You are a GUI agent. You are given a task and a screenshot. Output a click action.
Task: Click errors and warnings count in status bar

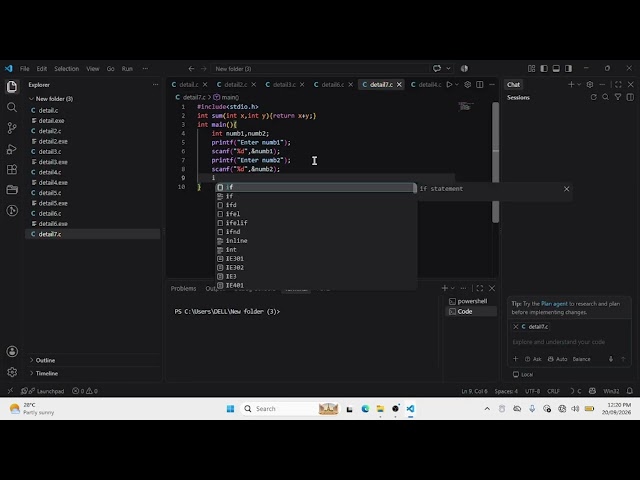coord(85,391)
